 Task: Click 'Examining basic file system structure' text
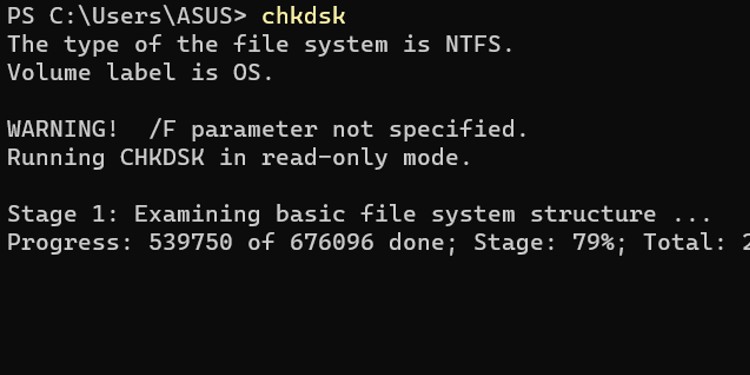[x=395, y=214]
